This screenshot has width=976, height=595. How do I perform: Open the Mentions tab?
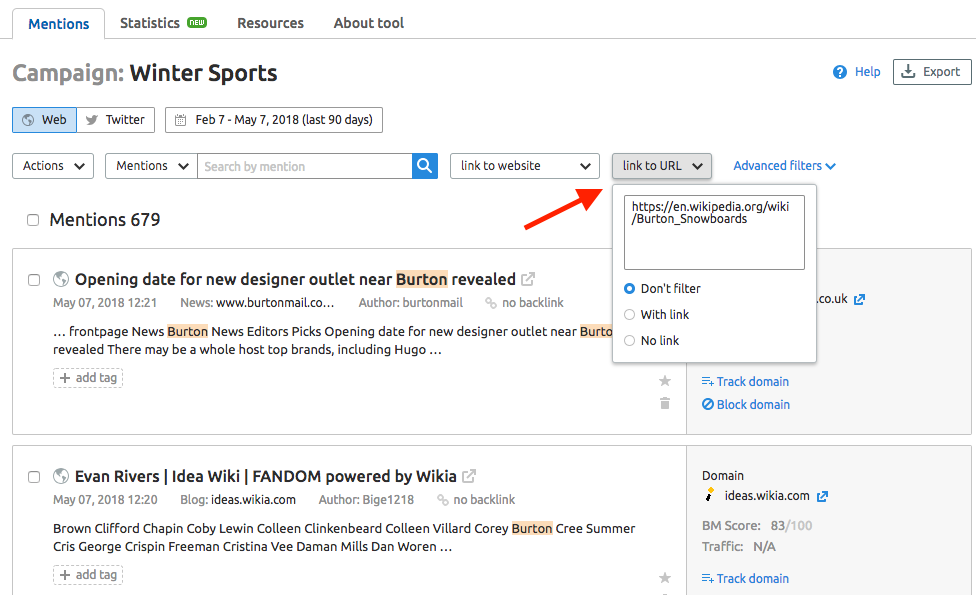(x=59, y=24)
